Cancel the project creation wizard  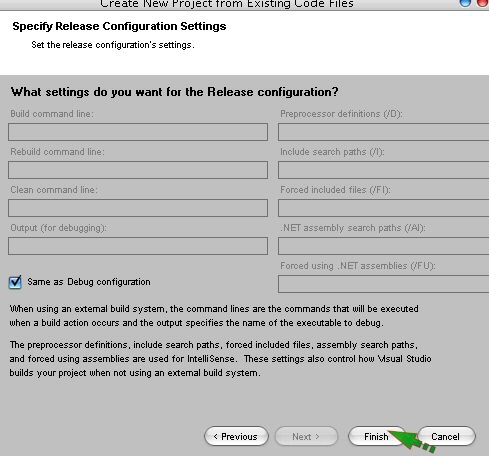click(x=446, y=436)
